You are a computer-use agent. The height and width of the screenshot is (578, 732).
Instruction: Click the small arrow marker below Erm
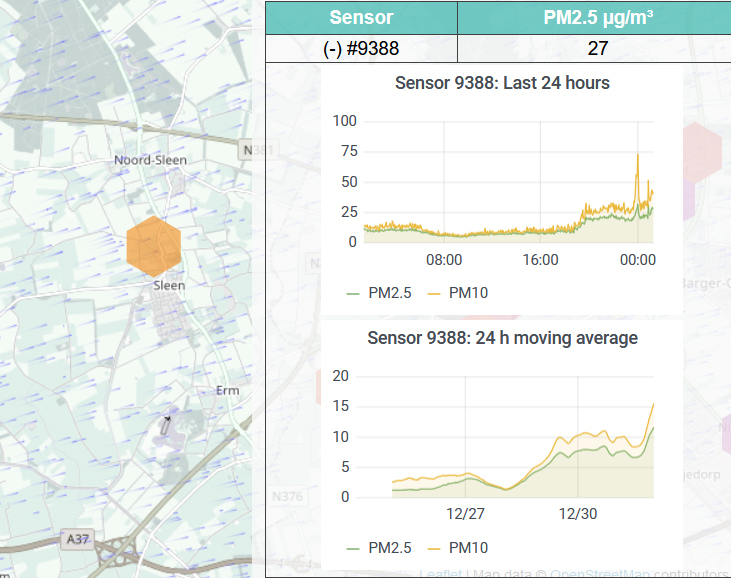pyautogui.click(x=167, y=423)
